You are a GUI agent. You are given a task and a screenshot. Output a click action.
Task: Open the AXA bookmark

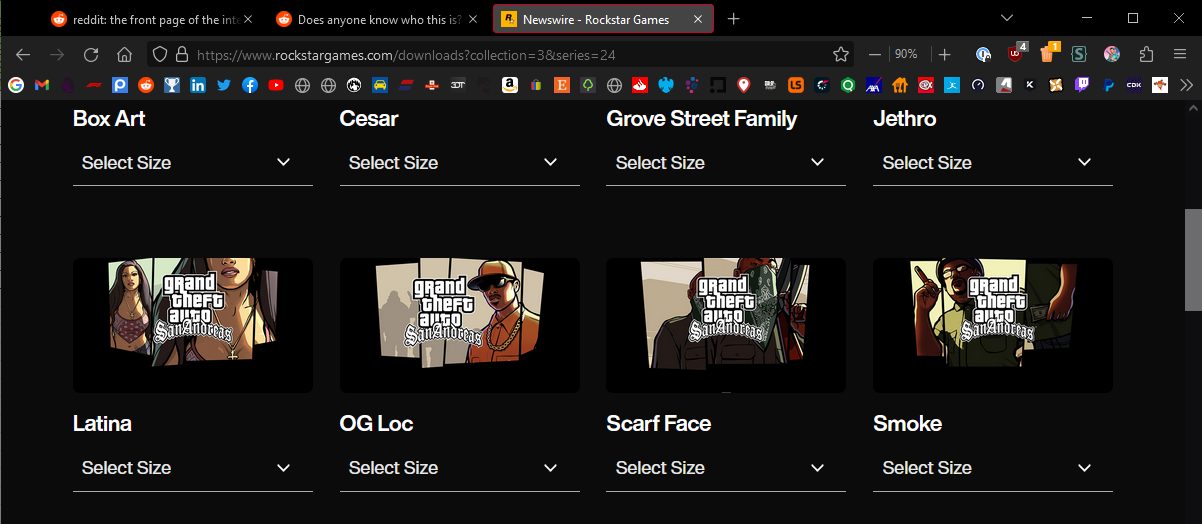874,85
